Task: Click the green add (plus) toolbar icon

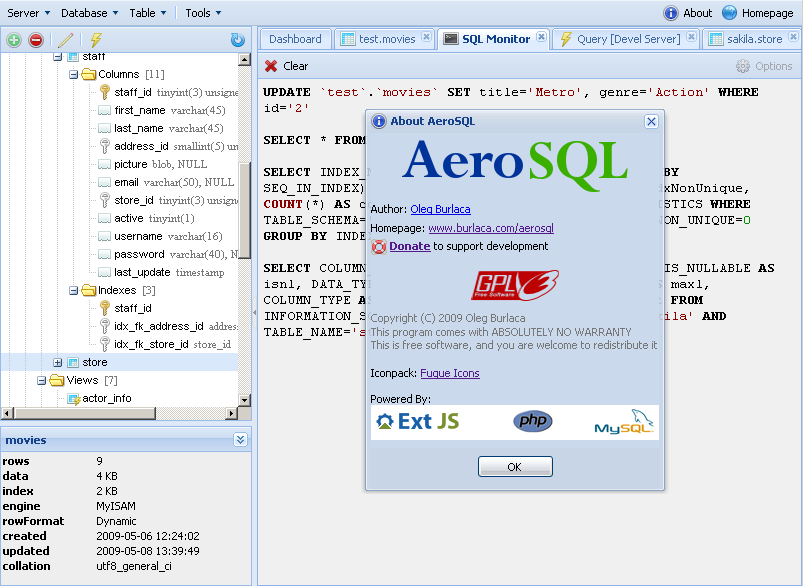Action: [x=14, y=40]
